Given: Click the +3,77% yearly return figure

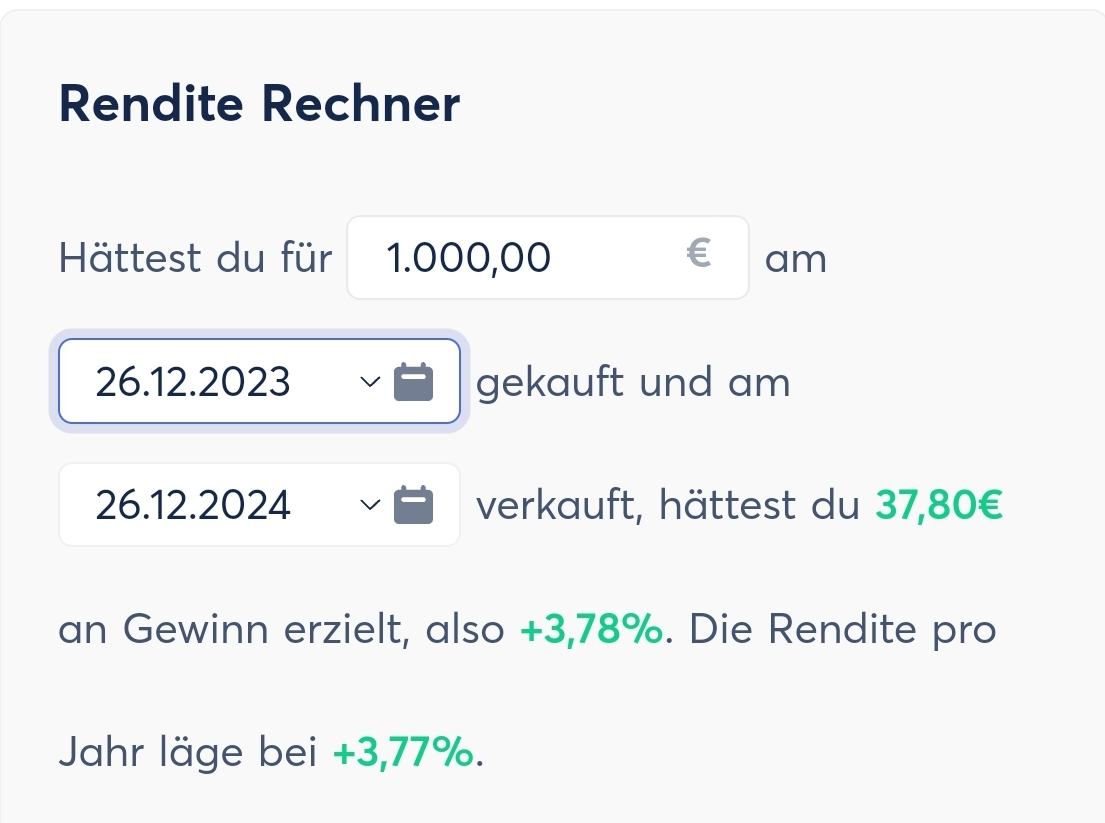Looking at the screenshot, I should 402,752.
